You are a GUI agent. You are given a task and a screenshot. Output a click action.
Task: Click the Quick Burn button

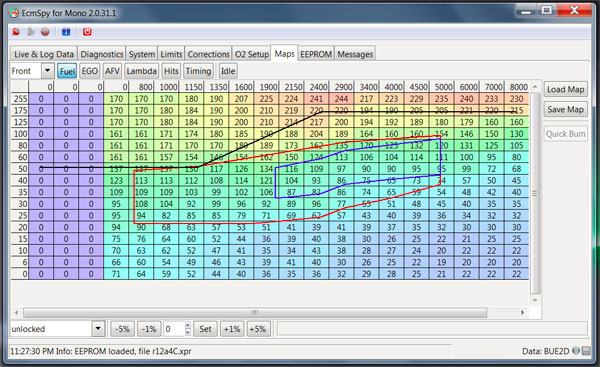[565, 134]
